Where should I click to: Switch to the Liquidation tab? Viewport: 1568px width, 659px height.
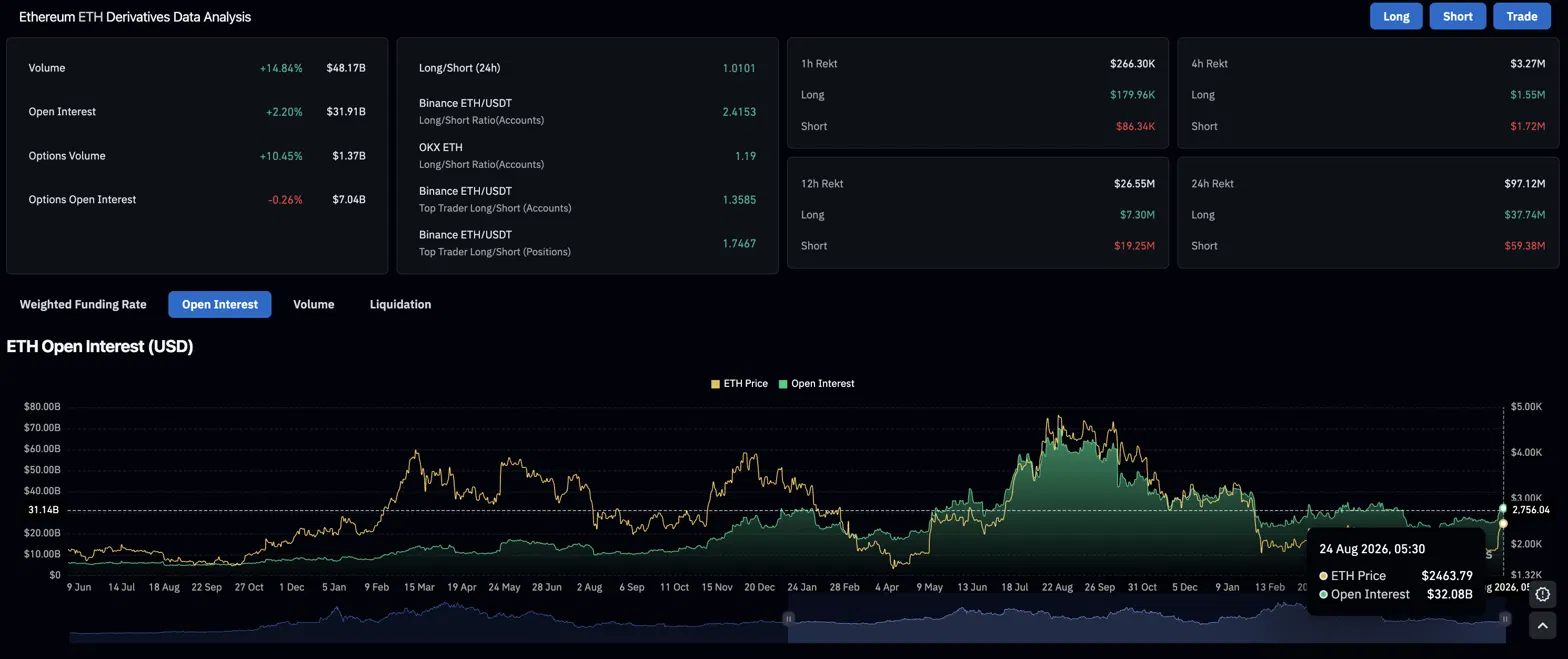point(400,304)
